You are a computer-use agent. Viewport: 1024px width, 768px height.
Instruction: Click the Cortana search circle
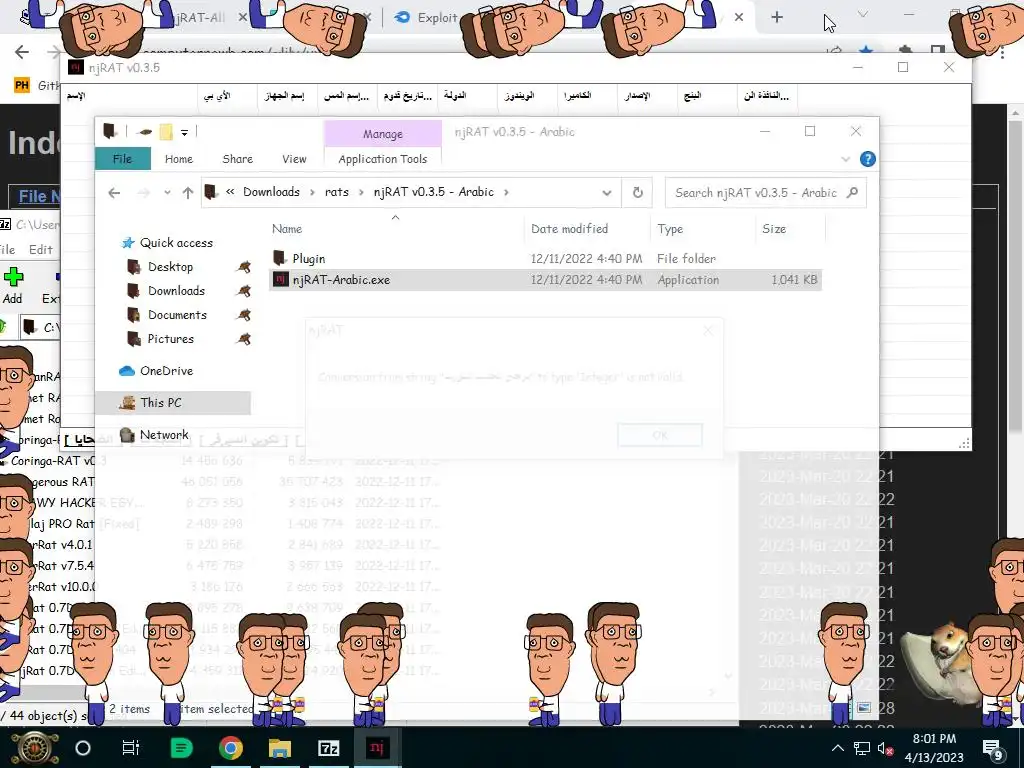tap(83, 748)
